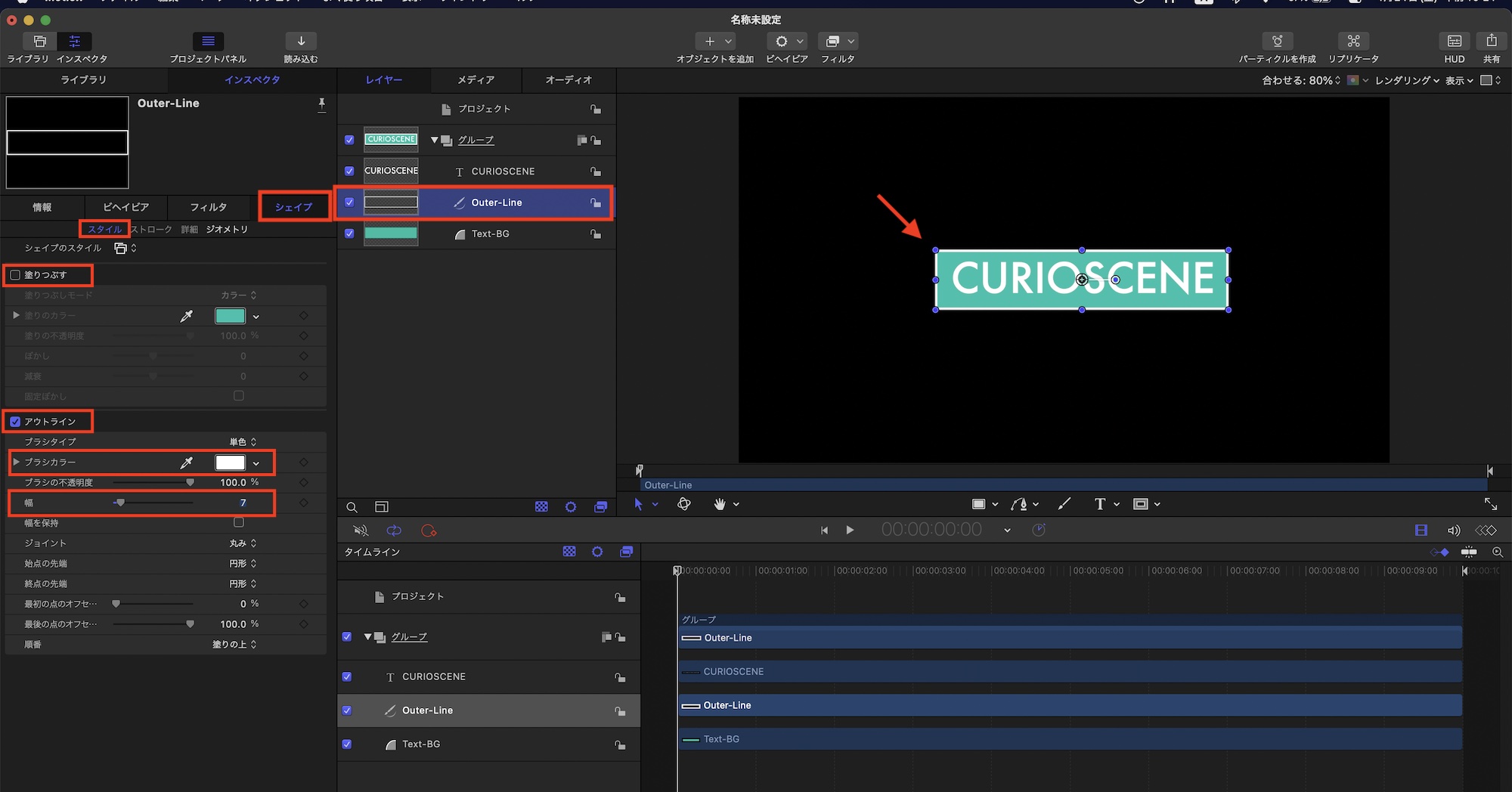
Task: Select the Text tool in canvas toolbar
Action: coord(1099,504)
